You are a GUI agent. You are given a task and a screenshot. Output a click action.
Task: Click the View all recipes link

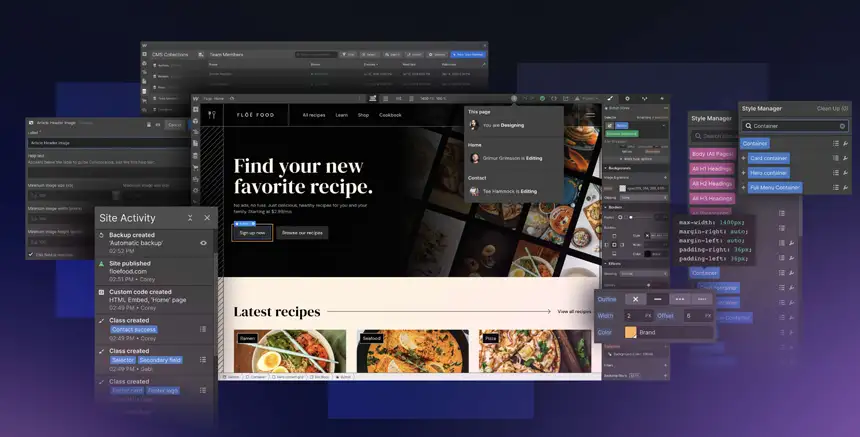(575, 312)
